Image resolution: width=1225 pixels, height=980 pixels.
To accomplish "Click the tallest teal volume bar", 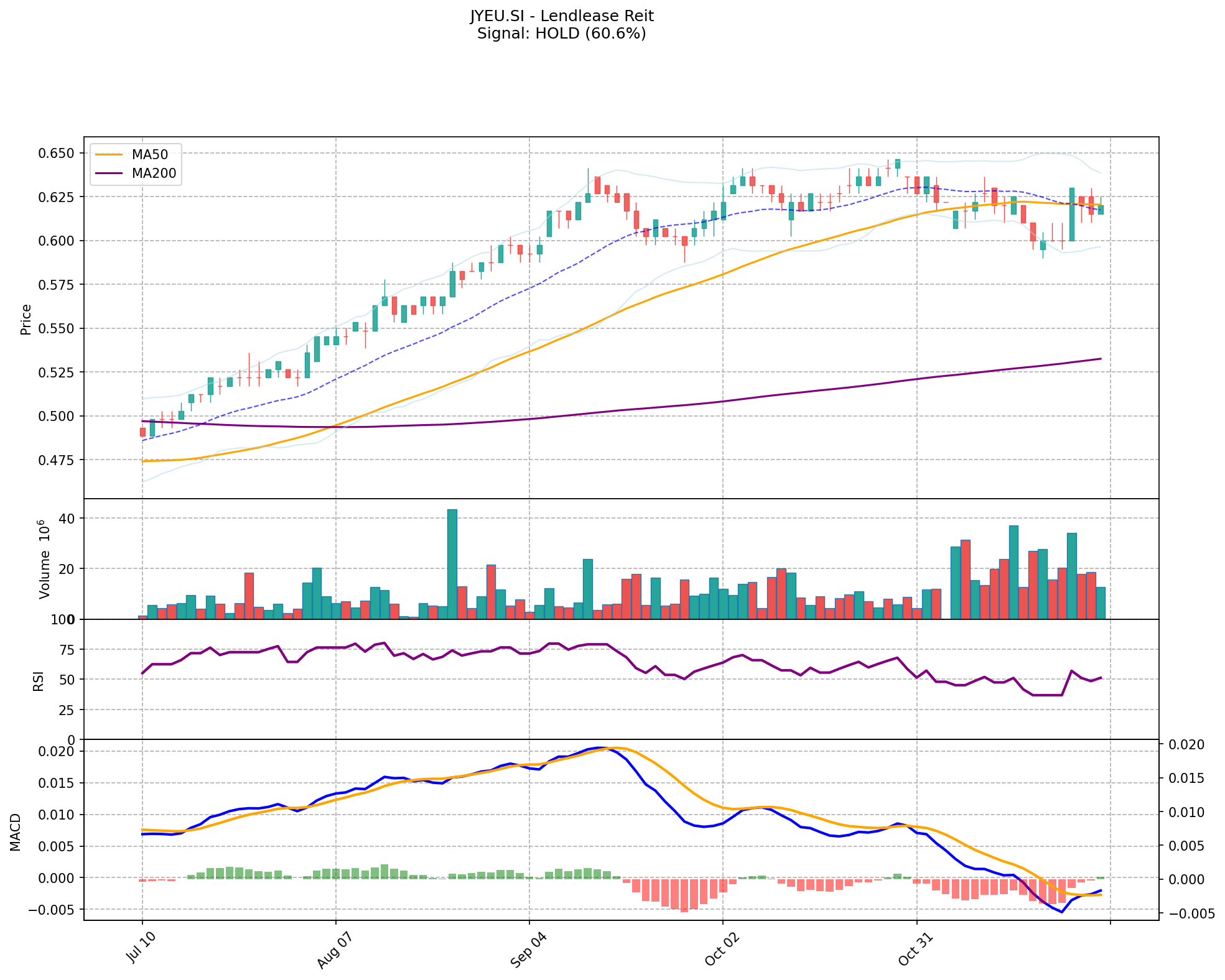I will coord(452,563).
